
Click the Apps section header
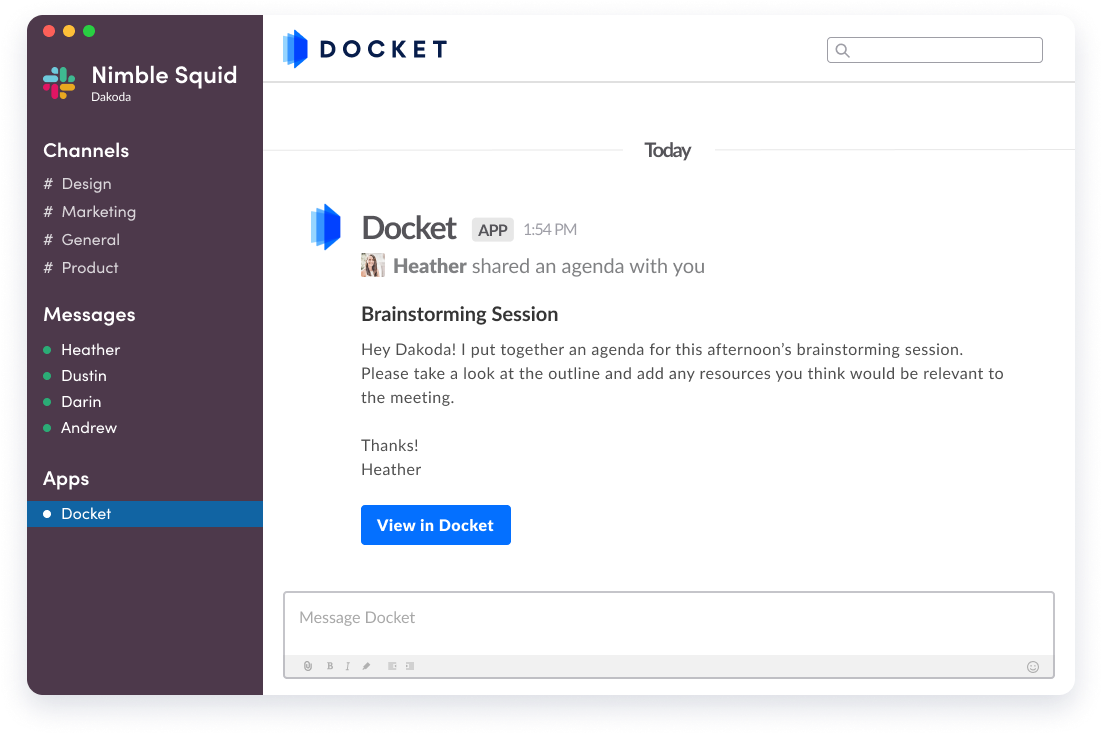[x=66, y=479]
